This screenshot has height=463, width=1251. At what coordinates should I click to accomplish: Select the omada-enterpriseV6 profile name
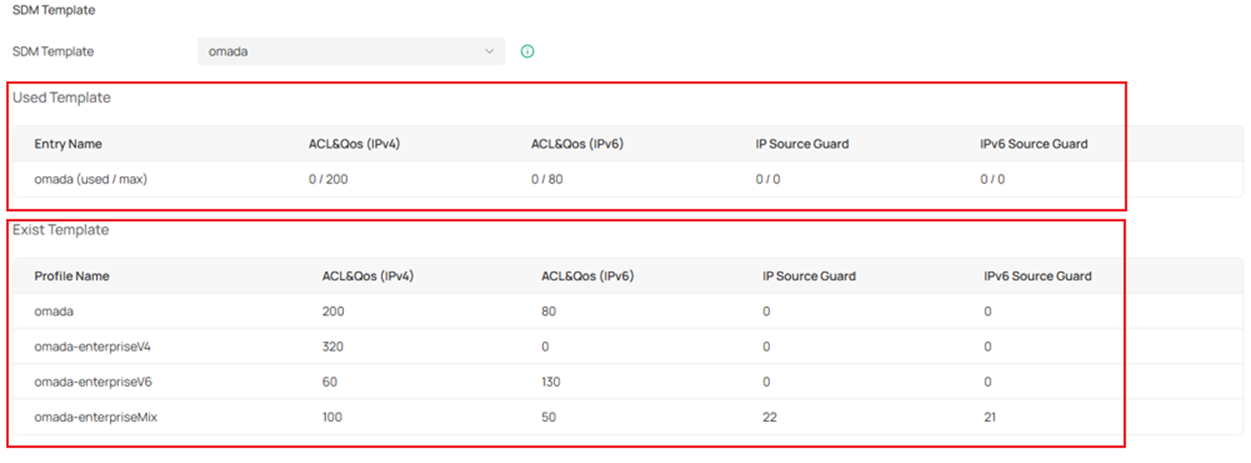(x=93, y=382)
